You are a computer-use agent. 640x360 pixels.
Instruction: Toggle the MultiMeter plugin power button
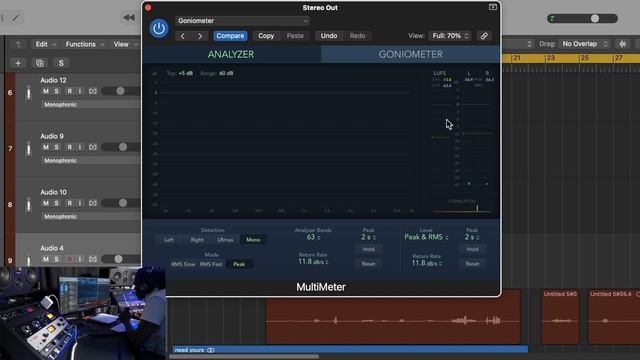point(159,29)
